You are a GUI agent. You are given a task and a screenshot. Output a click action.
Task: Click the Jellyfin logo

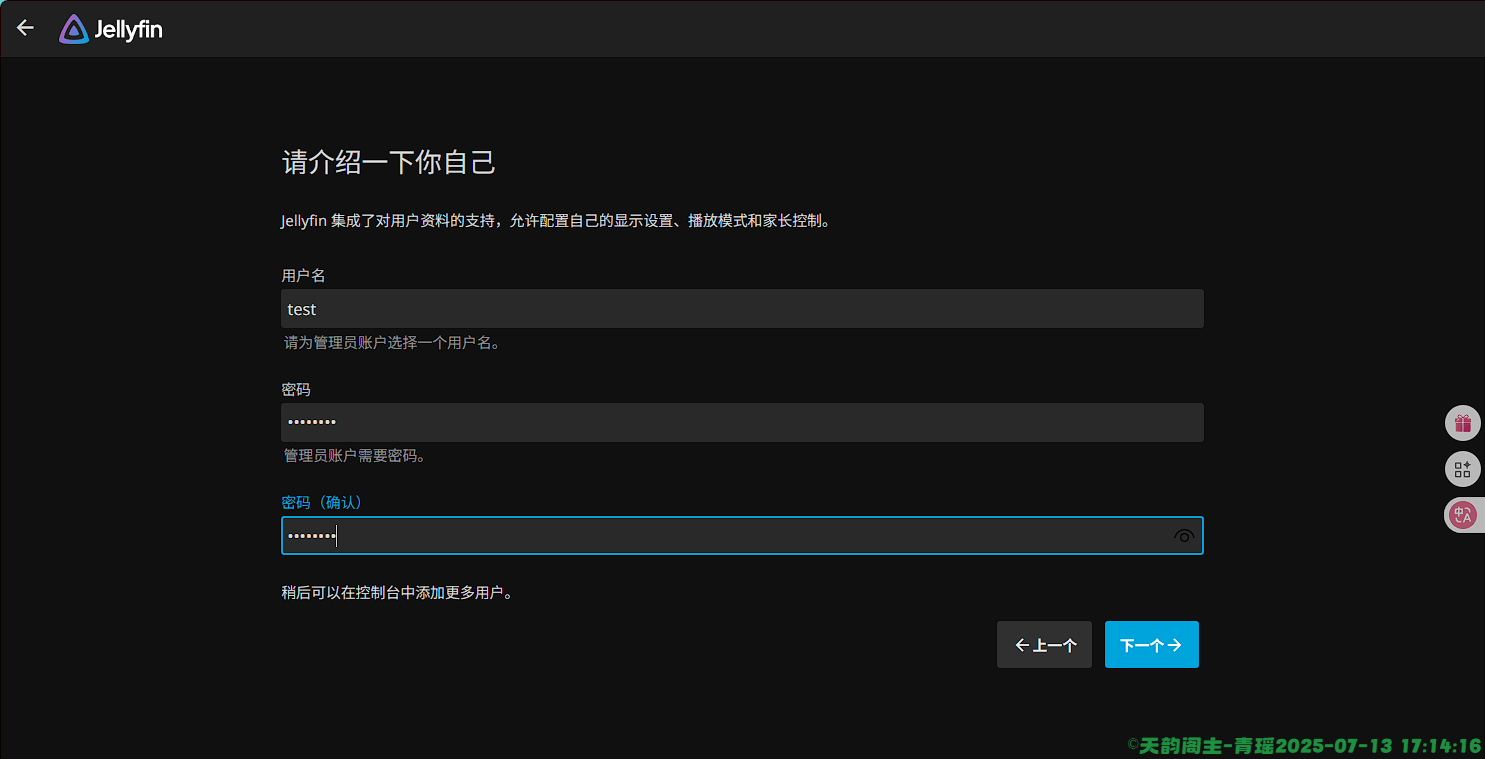(x=110, y=29)
